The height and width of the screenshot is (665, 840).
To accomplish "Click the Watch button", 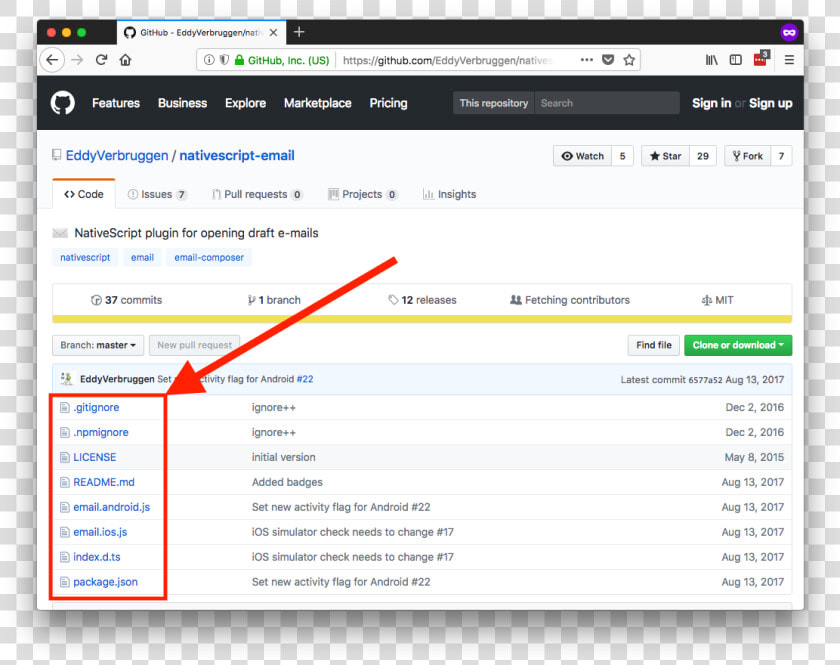I will pos(582,156).
